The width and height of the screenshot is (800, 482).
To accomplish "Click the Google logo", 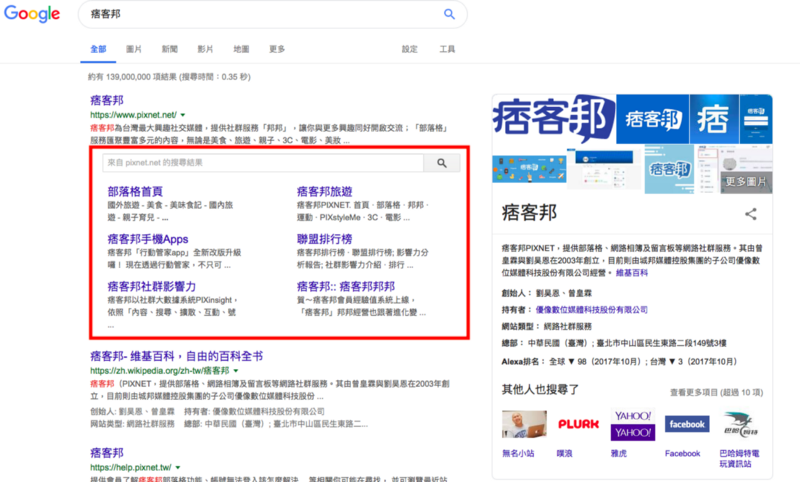I will click(32, 14).
